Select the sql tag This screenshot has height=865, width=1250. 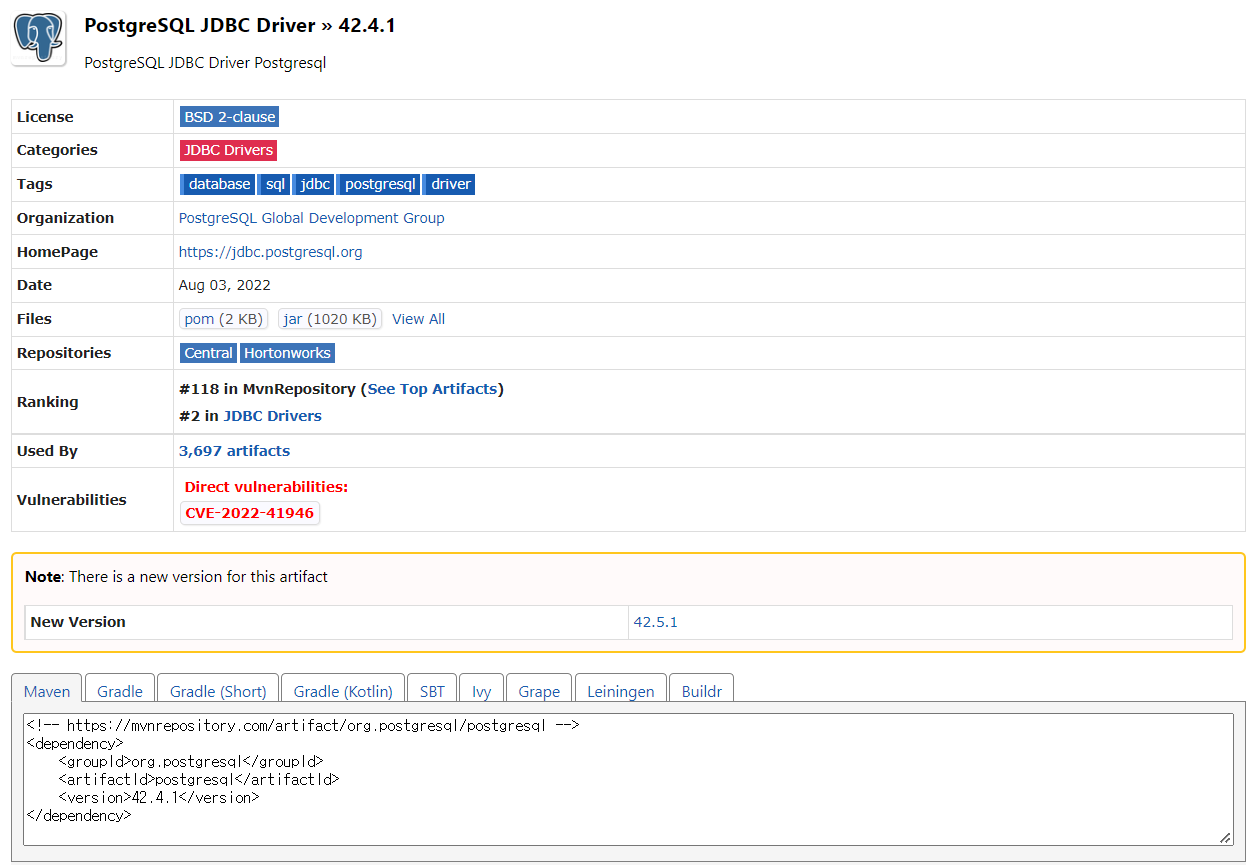(274, 184)
